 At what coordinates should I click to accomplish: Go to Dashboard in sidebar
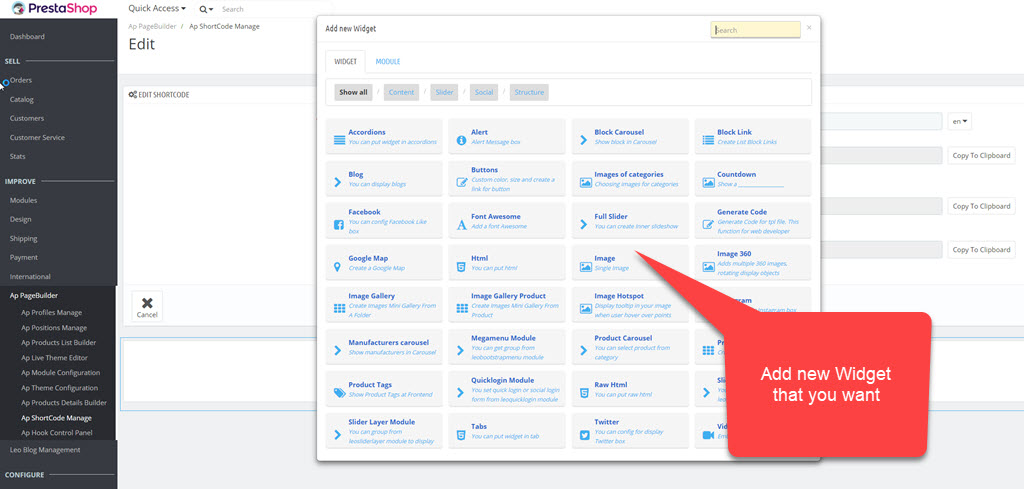click(x=27, y=37)
